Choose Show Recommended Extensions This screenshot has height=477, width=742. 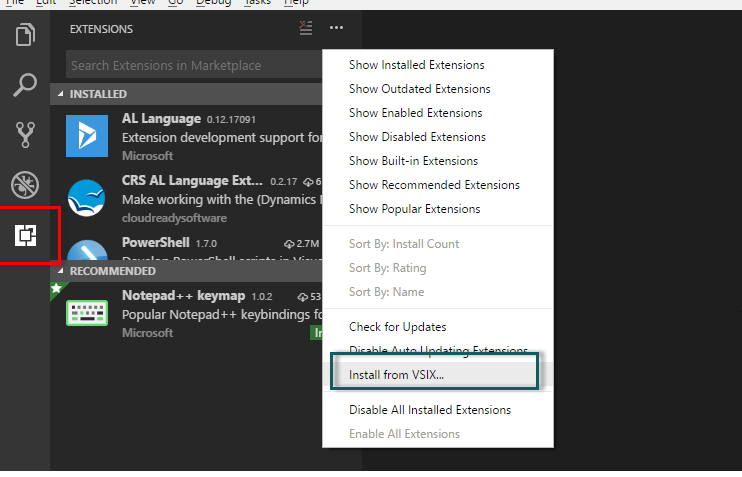click(x=434, y=185)
